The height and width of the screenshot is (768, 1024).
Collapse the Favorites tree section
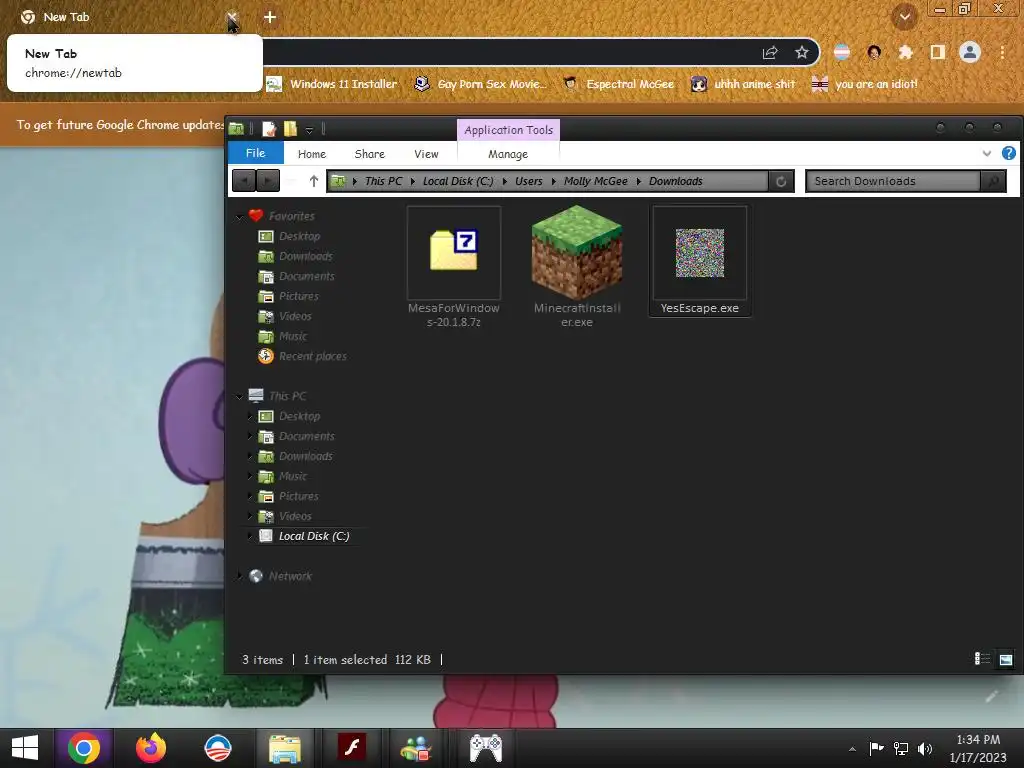240,216
